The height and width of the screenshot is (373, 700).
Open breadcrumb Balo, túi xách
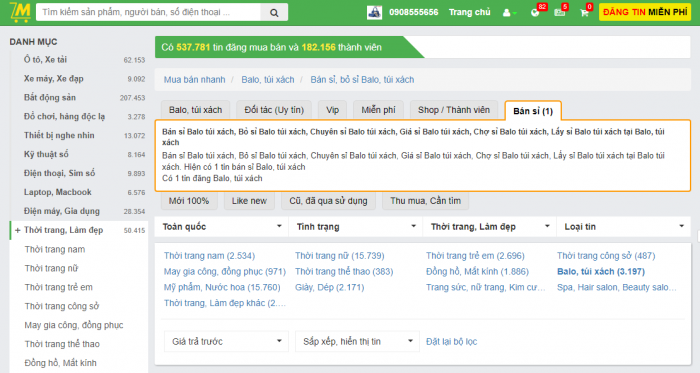[x=268, y=80]
